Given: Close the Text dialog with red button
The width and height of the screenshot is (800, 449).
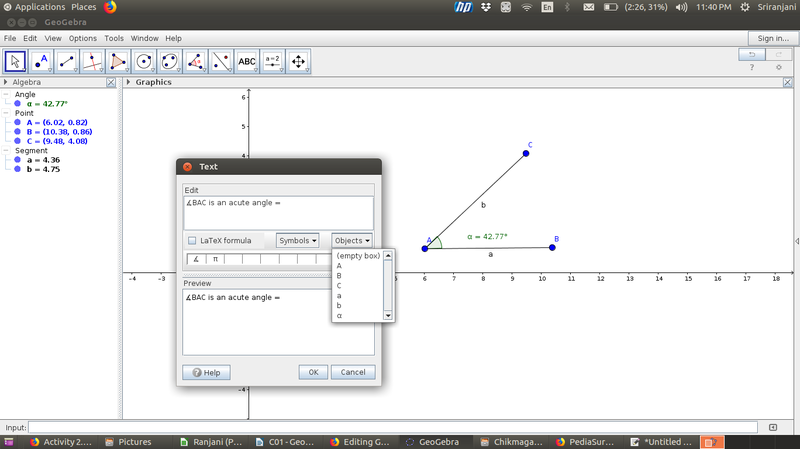Looking at the screenshot, I should tap(187, 167).
